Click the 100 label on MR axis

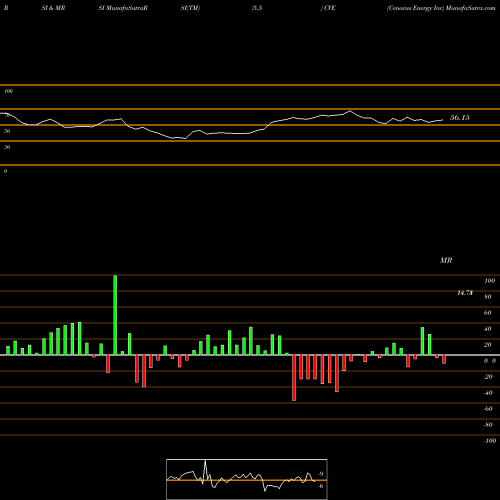click(x=489, y=281)
